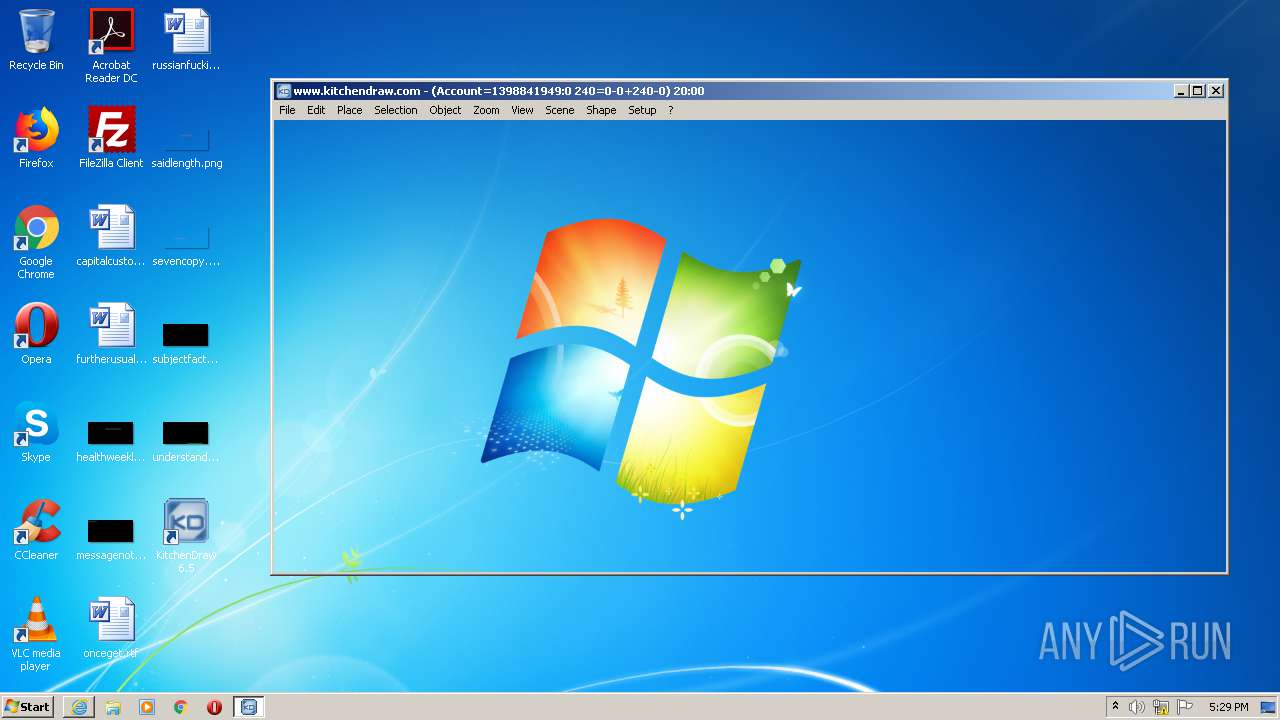Open the volume control in system tray

point(1137,707)
